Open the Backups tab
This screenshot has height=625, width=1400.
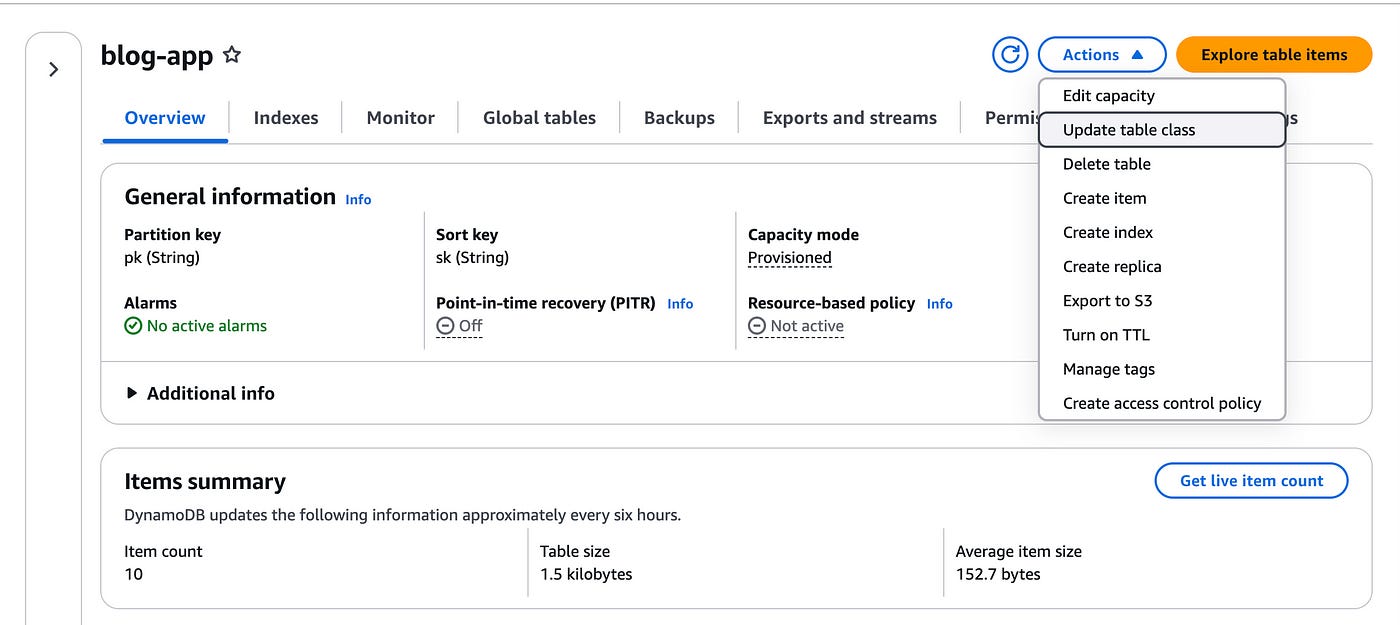pos(679,118)
